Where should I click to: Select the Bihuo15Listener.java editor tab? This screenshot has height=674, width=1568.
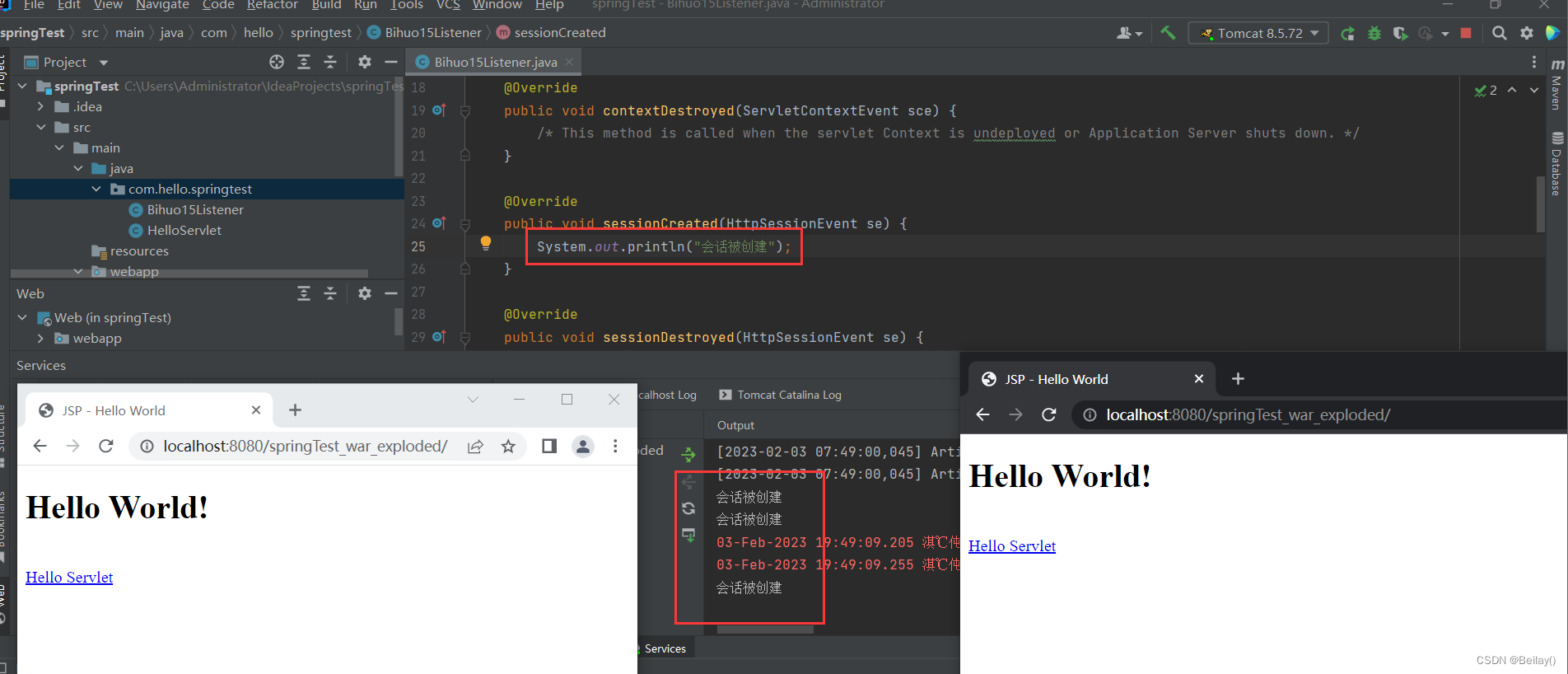pyautogui.click(x=495, y=62)
